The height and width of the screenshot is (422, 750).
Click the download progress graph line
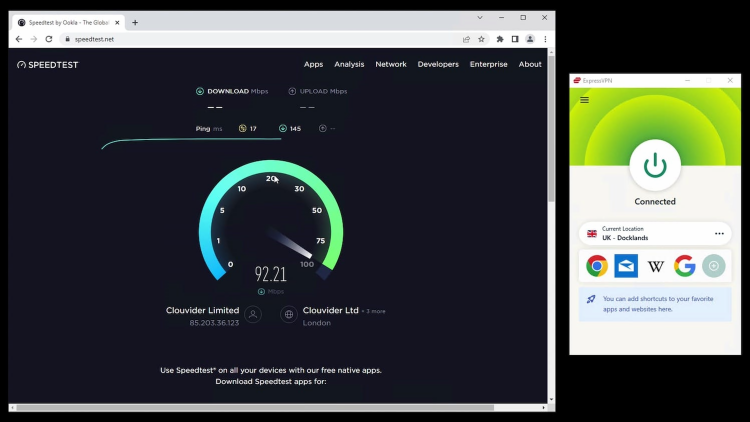191,143
